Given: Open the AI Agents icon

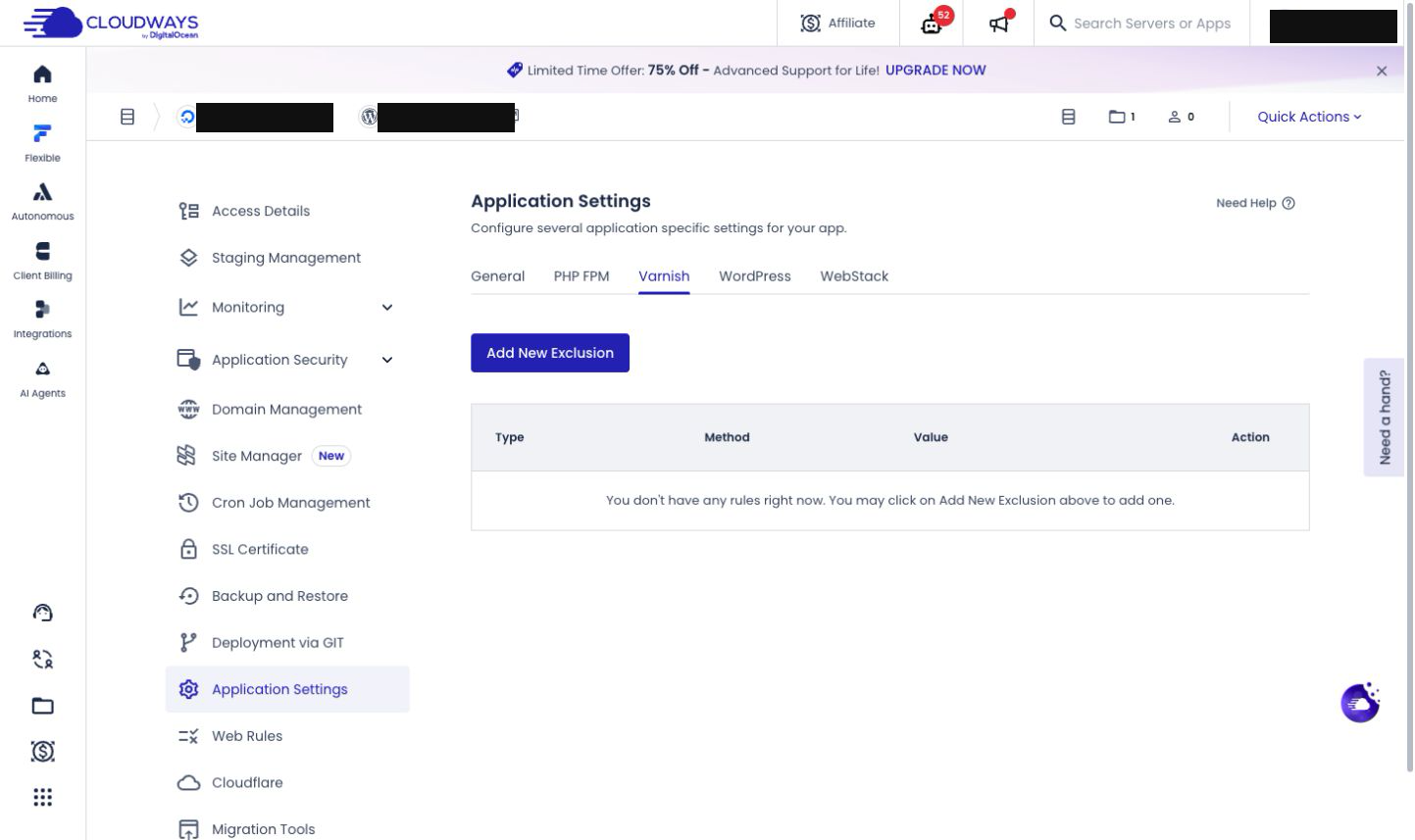Looking at the screenshot, I should (42, 378).
